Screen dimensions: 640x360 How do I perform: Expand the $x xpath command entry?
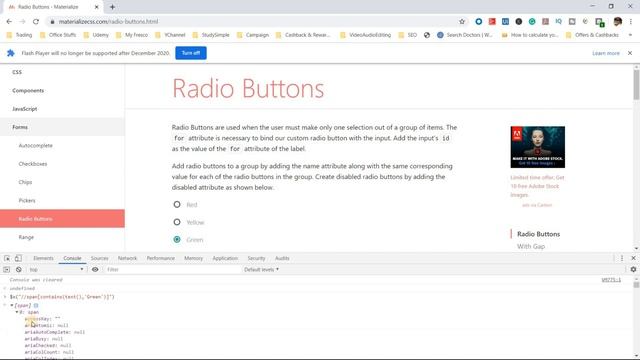coord(5,297)
